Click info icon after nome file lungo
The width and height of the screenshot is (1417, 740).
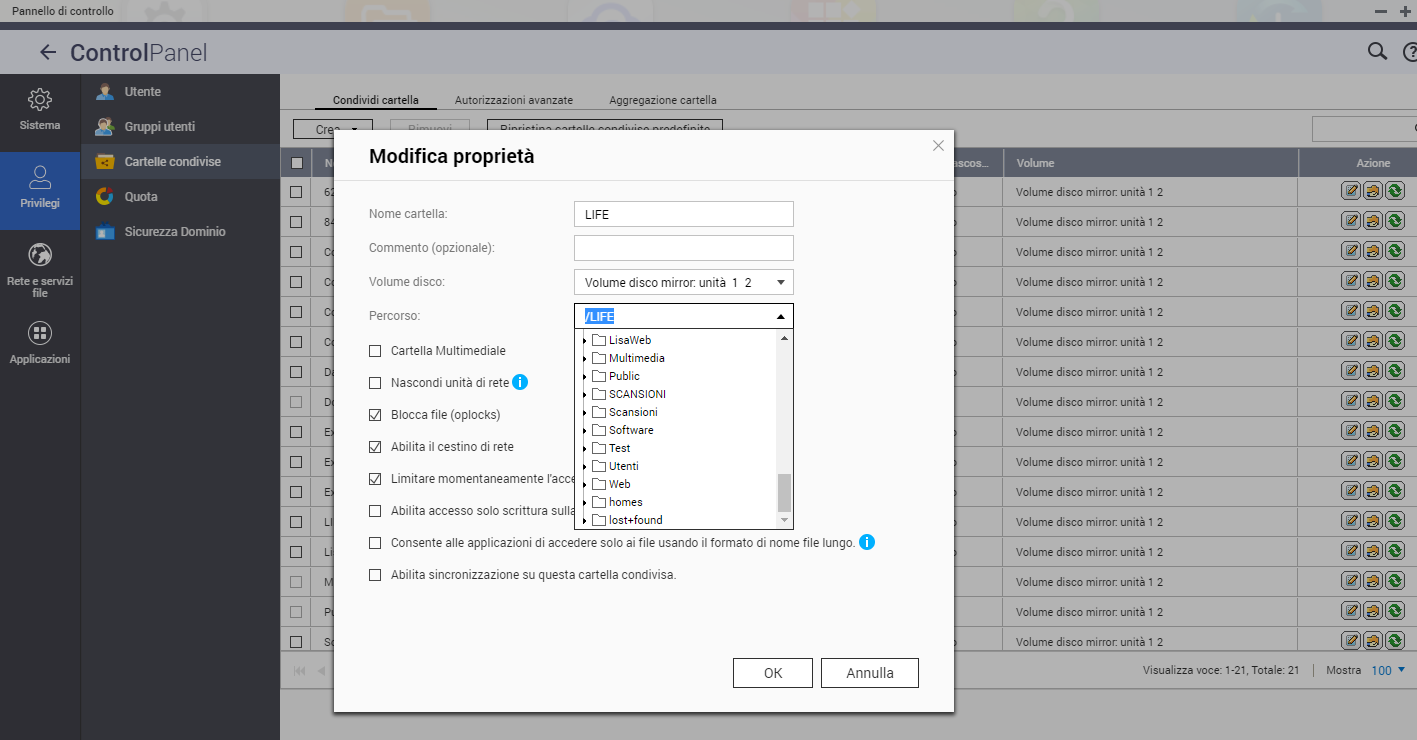pyautogui.click(x=867, y=542)
